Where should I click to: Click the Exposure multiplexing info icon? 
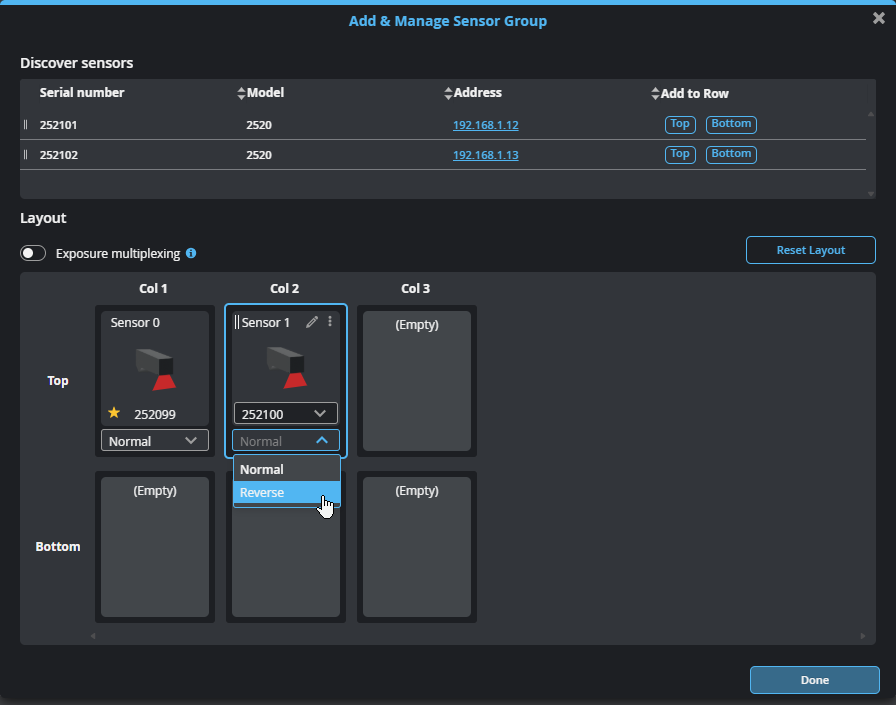click(x=191, y=253)
